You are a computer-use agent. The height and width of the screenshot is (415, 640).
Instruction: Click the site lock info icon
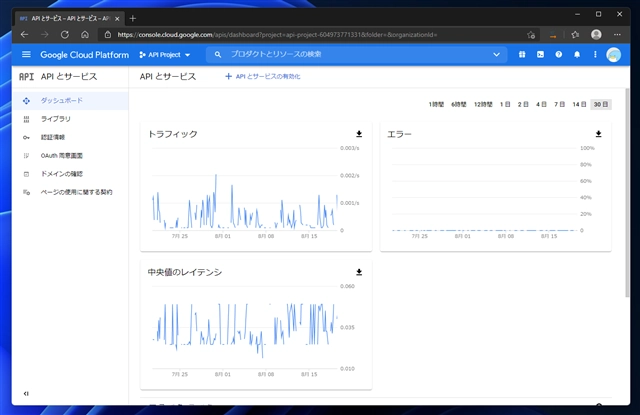tap(107, 35)
